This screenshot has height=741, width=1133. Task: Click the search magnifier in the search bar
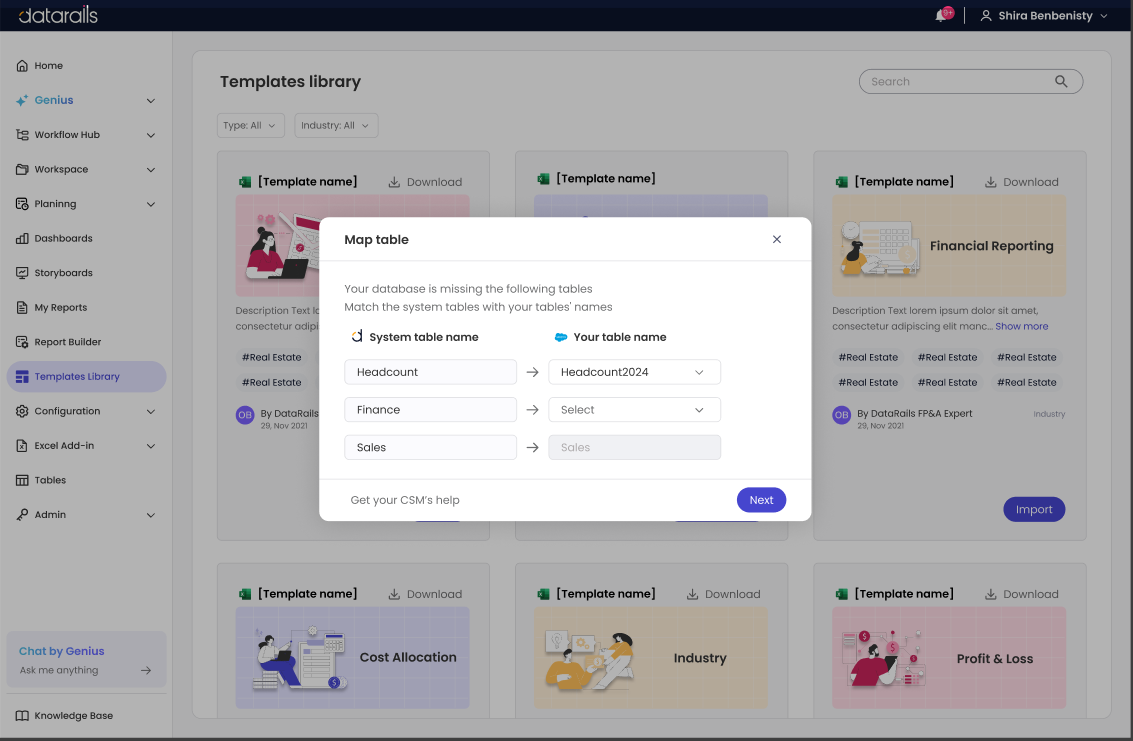click(x=1060, y=81)
